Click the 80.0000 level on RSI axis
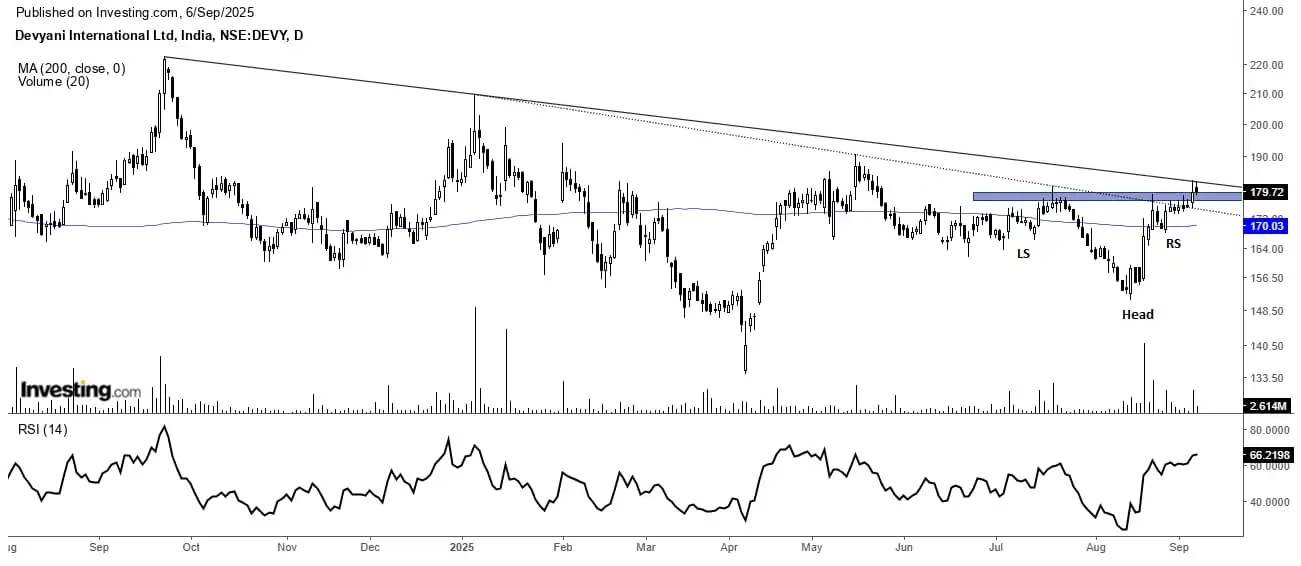1301x566 pixels. click(x=1269, y=430)
